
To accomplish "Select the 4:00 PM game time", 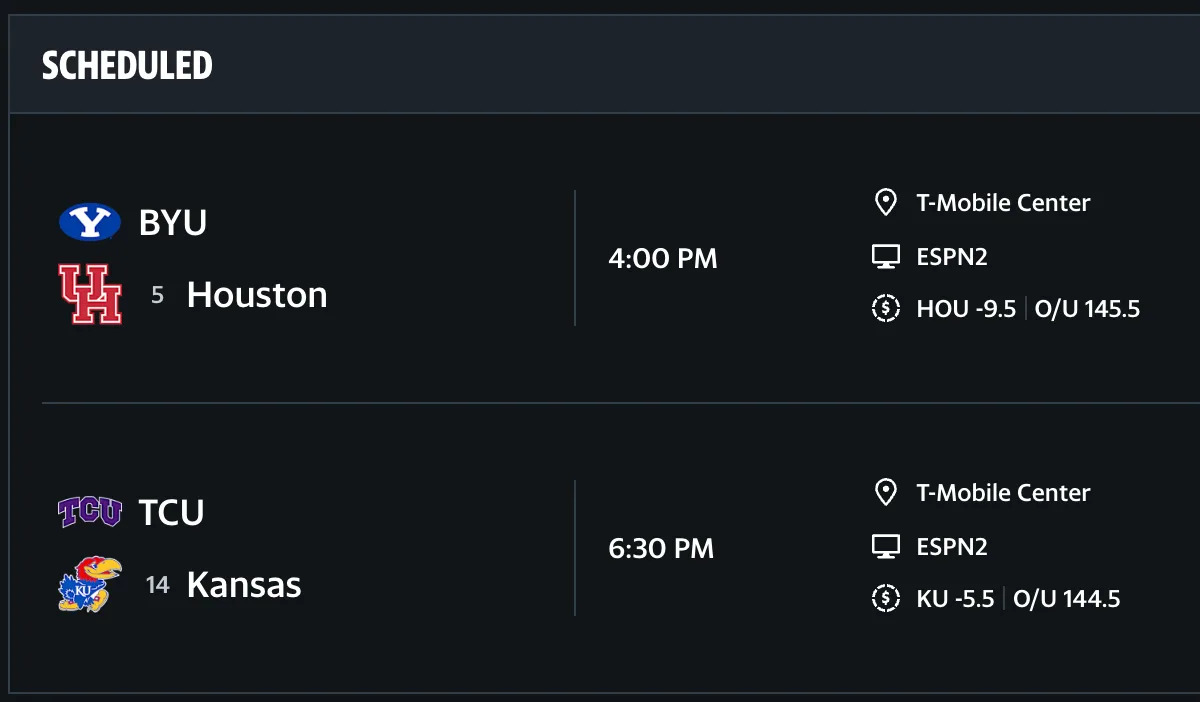I will coord(663,259).
